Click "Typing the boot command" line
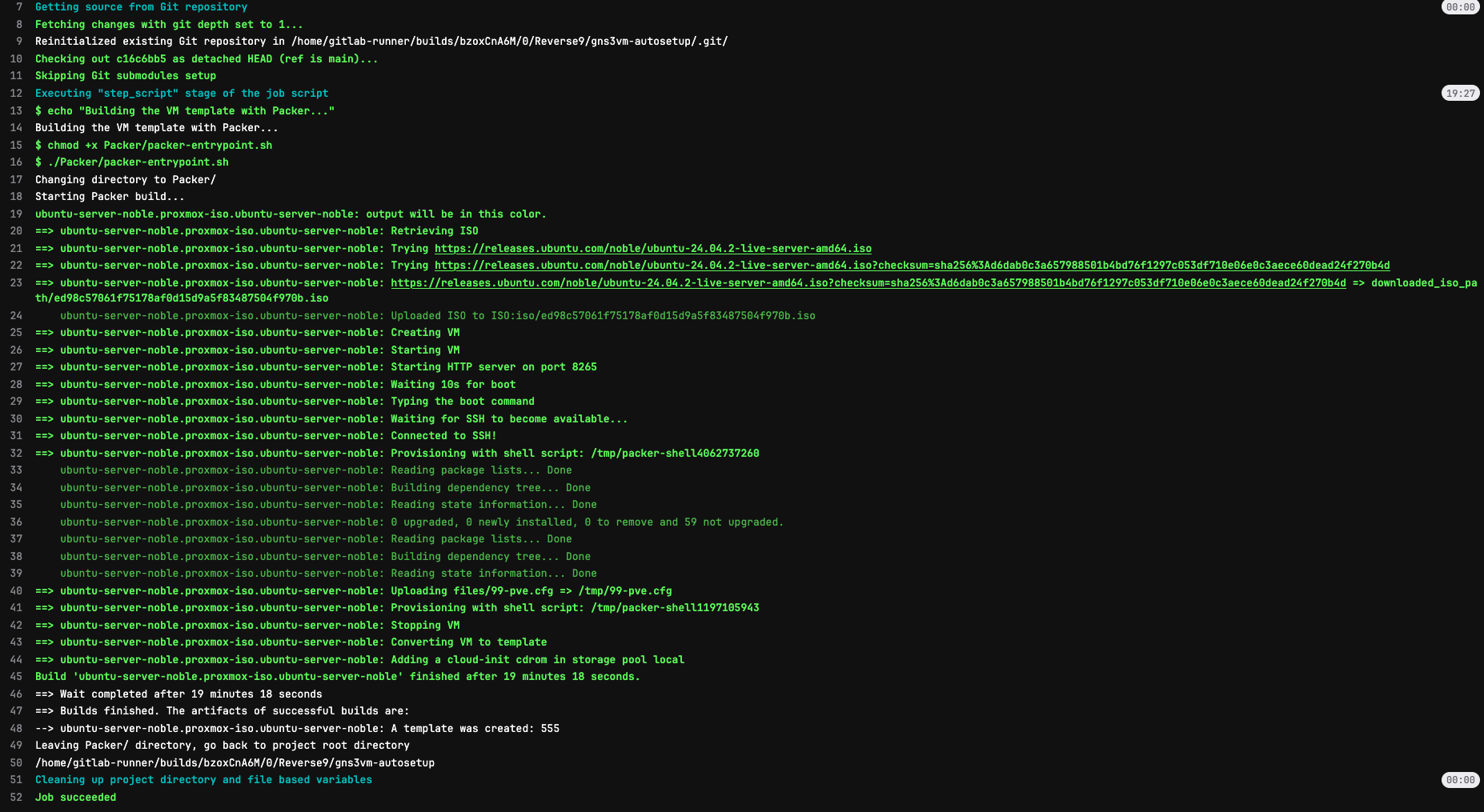The width and height of the screenshot is (1484, 812). click(285, 402)
